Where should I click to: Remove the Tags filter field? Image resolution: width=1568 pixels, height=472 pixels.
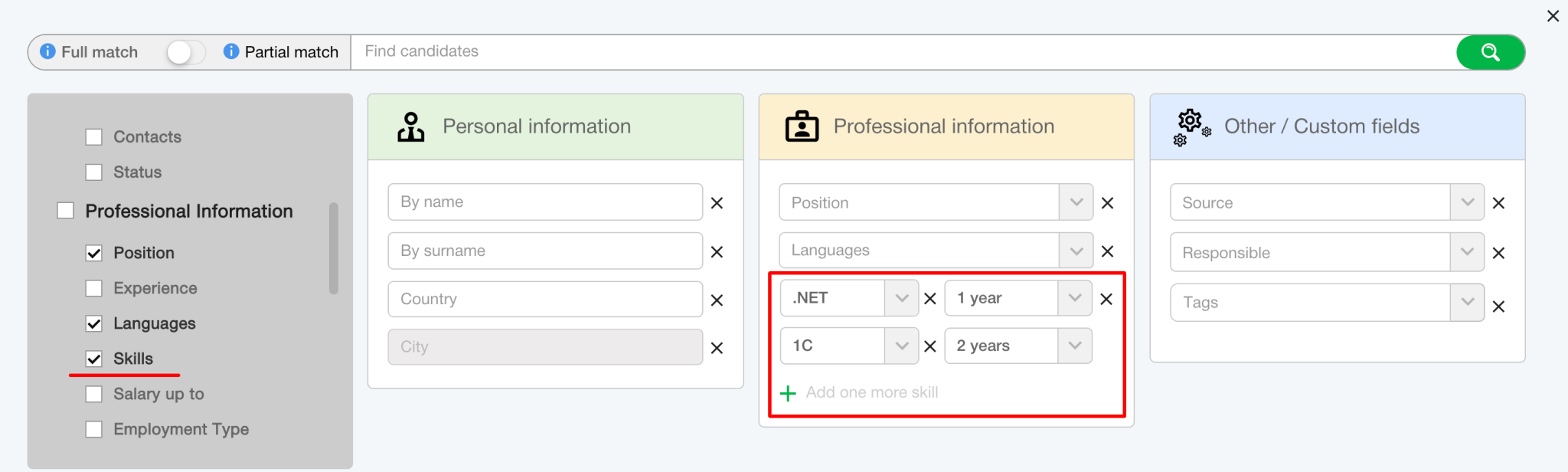point(1498,306)
